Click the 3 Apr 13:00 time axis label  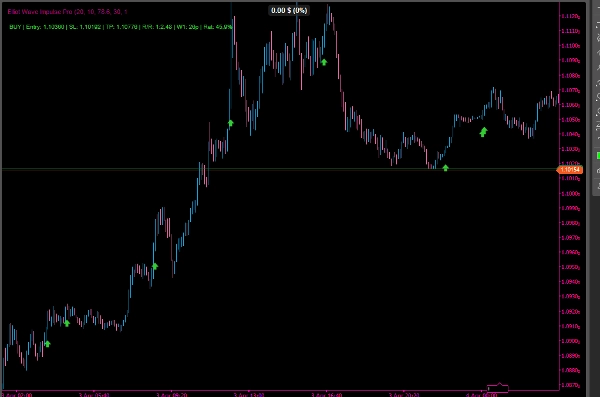pos(249,395)
